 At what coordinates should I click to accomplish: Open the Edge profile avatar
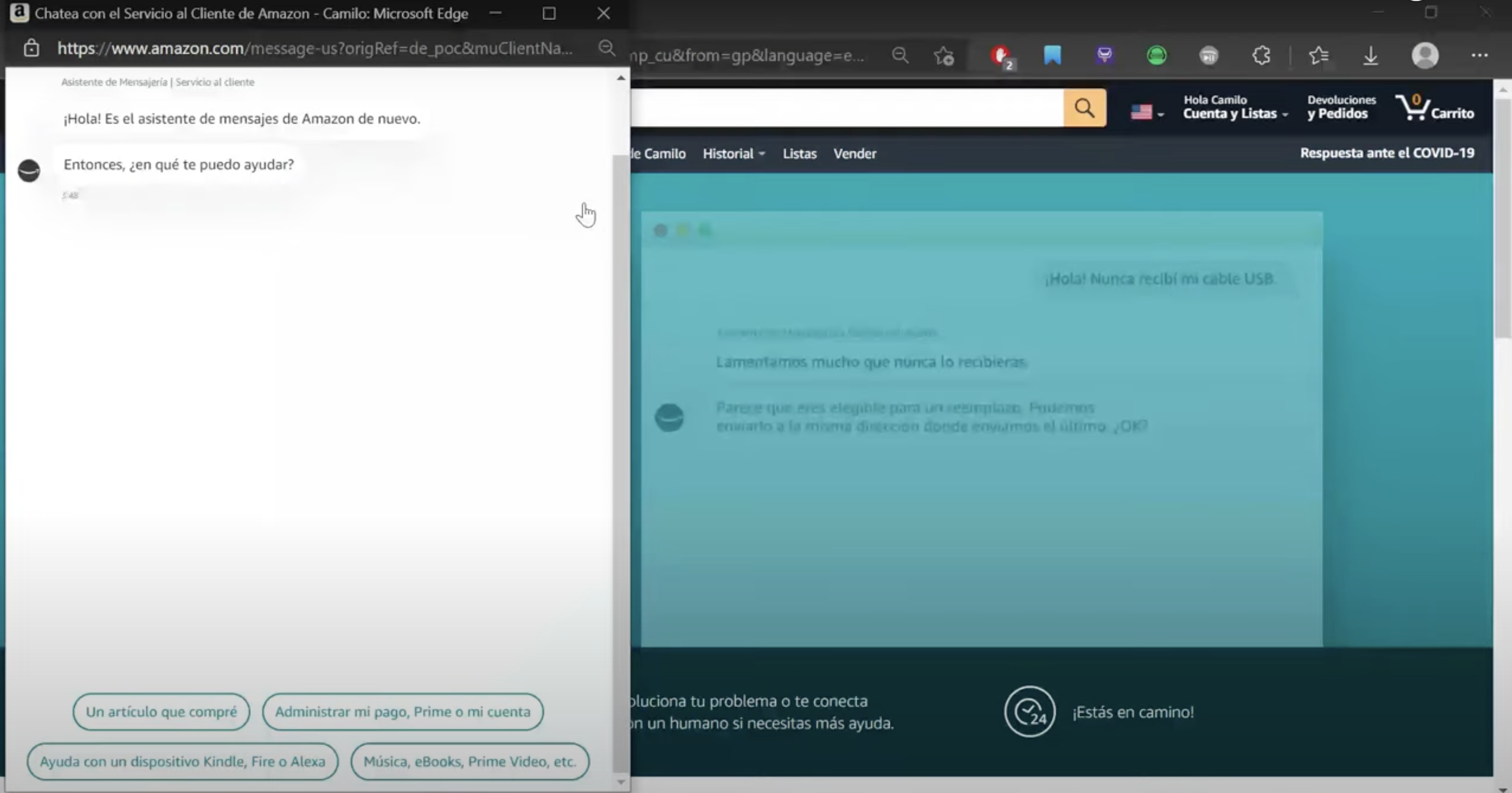[x=1425, y=56]
